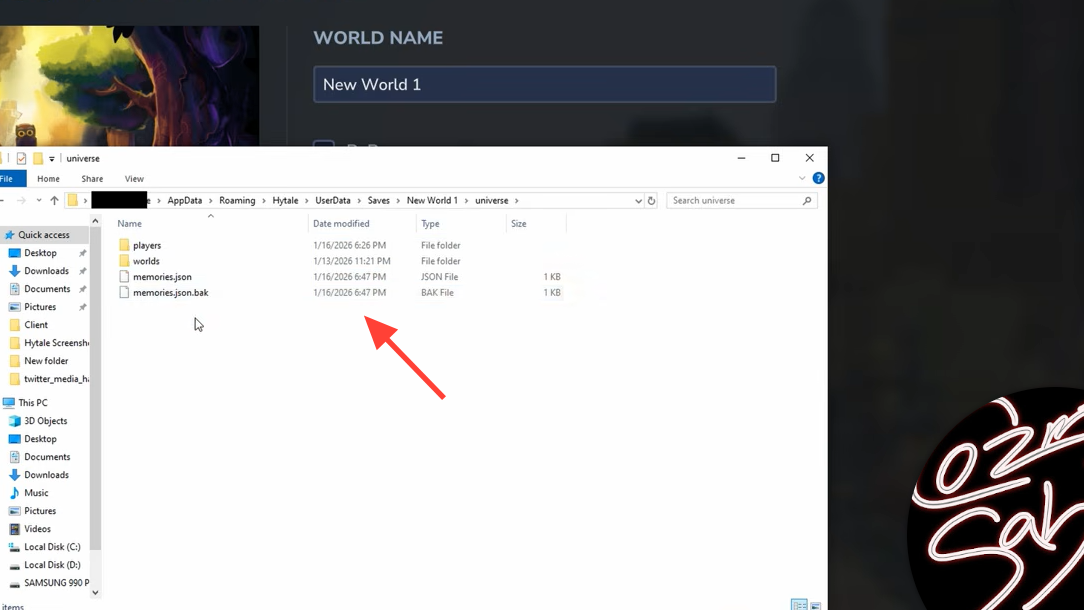Expand chevron after universe in breadcrumb

pos(516,201)
